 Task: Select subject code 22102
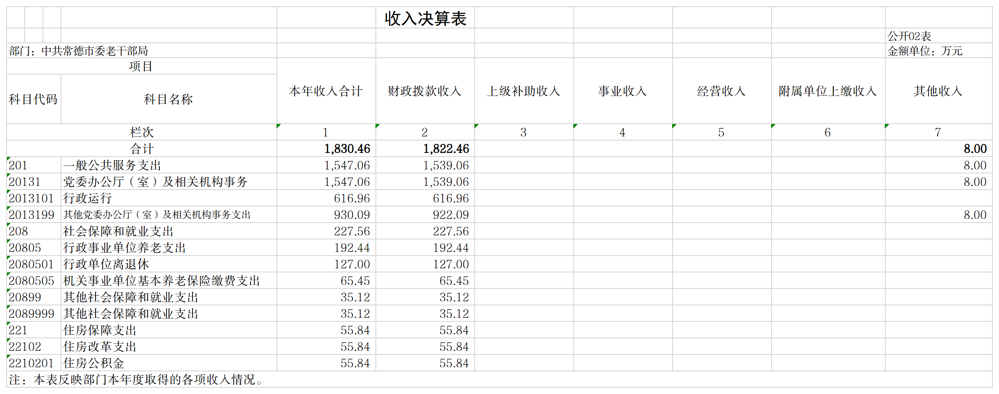[x=34, y=347]
